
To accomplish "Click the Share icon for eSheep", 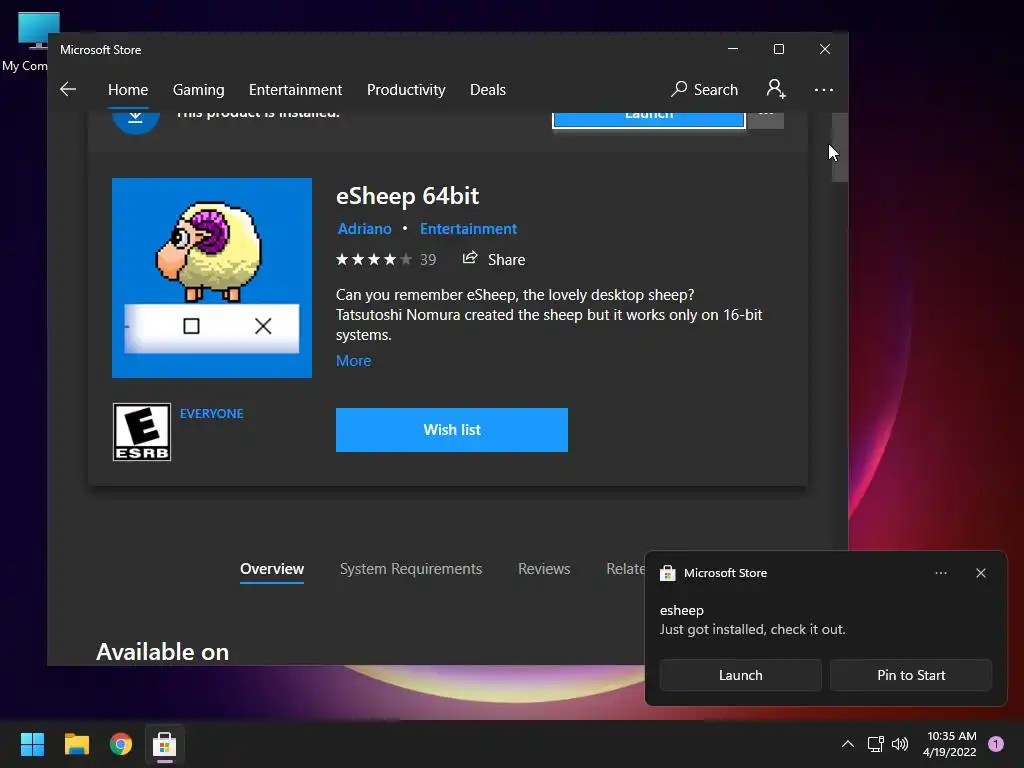I will [x=470, y=259].
